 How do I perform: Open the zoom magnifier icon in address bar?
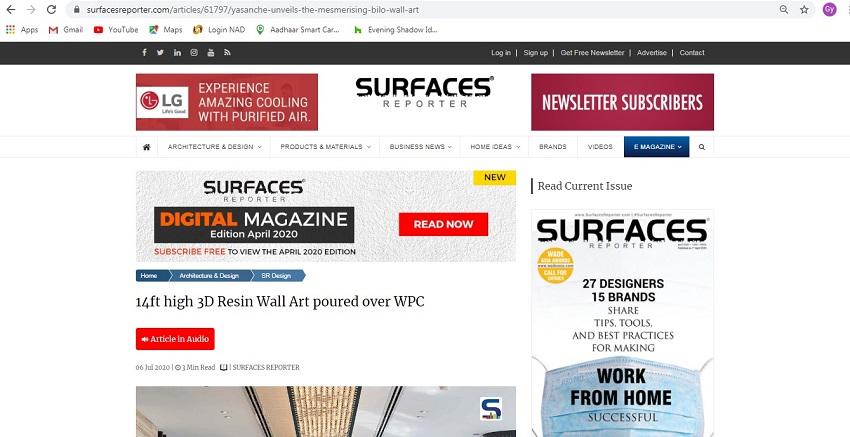click(x=784, y=9)
